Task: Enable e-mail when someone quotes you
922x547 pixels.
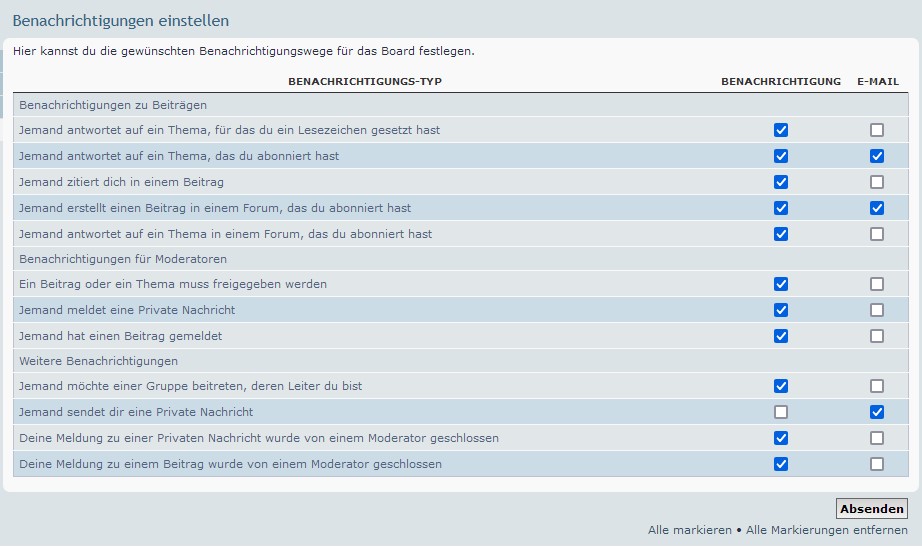Action: click(877, 182)
